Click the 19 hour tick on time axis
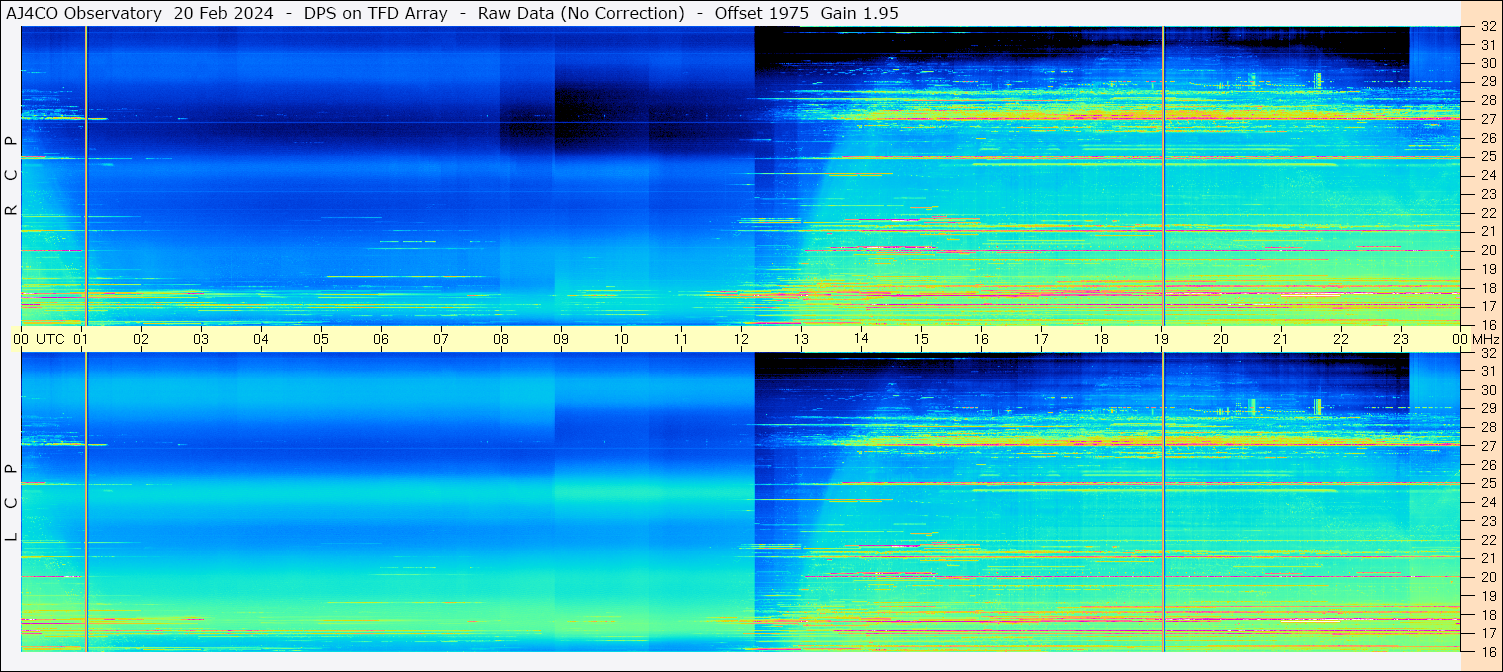Image resolution: width=1503 pixels, height=672 pixels. [x=1161, y=339]
